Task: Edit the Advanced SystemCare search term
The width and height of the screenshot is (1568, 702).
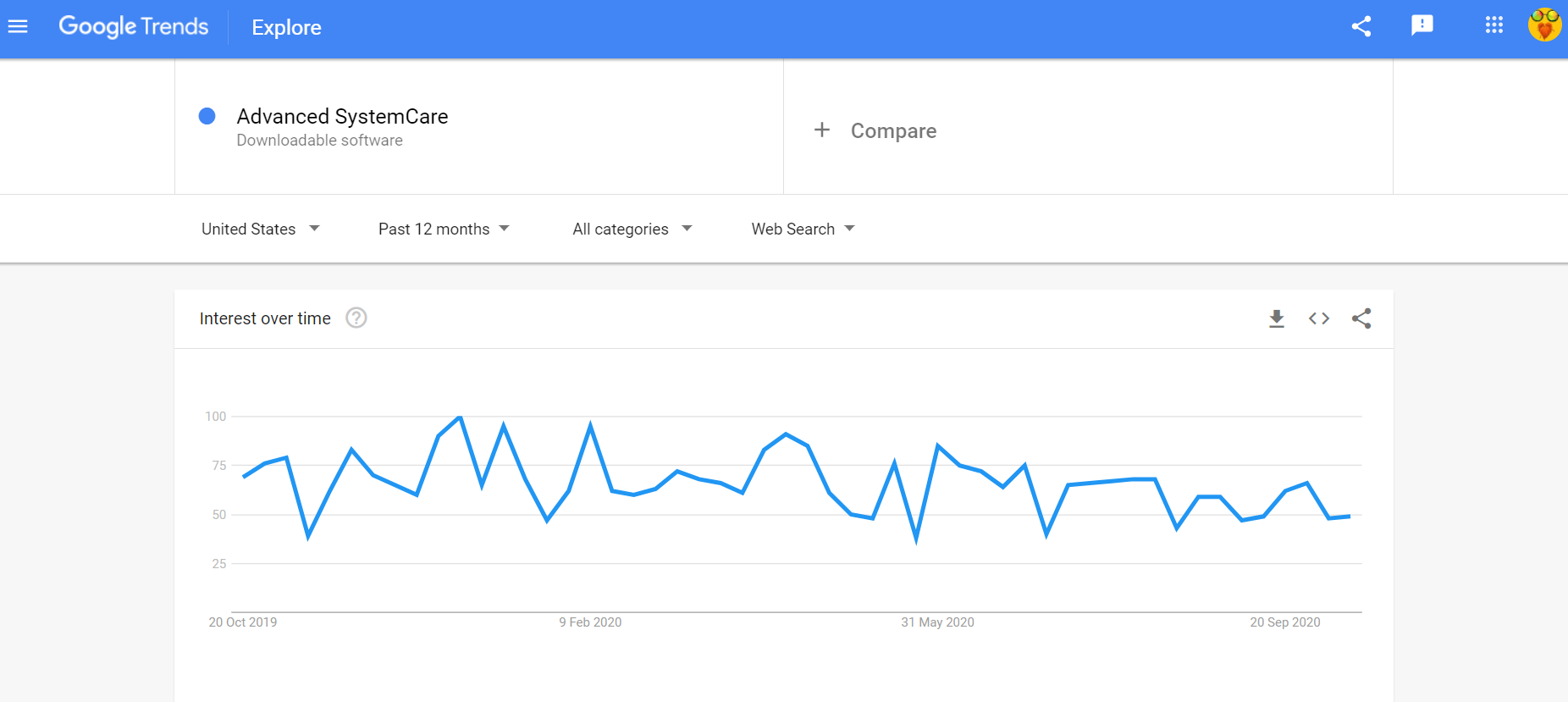Action: [x=342, y=117]
